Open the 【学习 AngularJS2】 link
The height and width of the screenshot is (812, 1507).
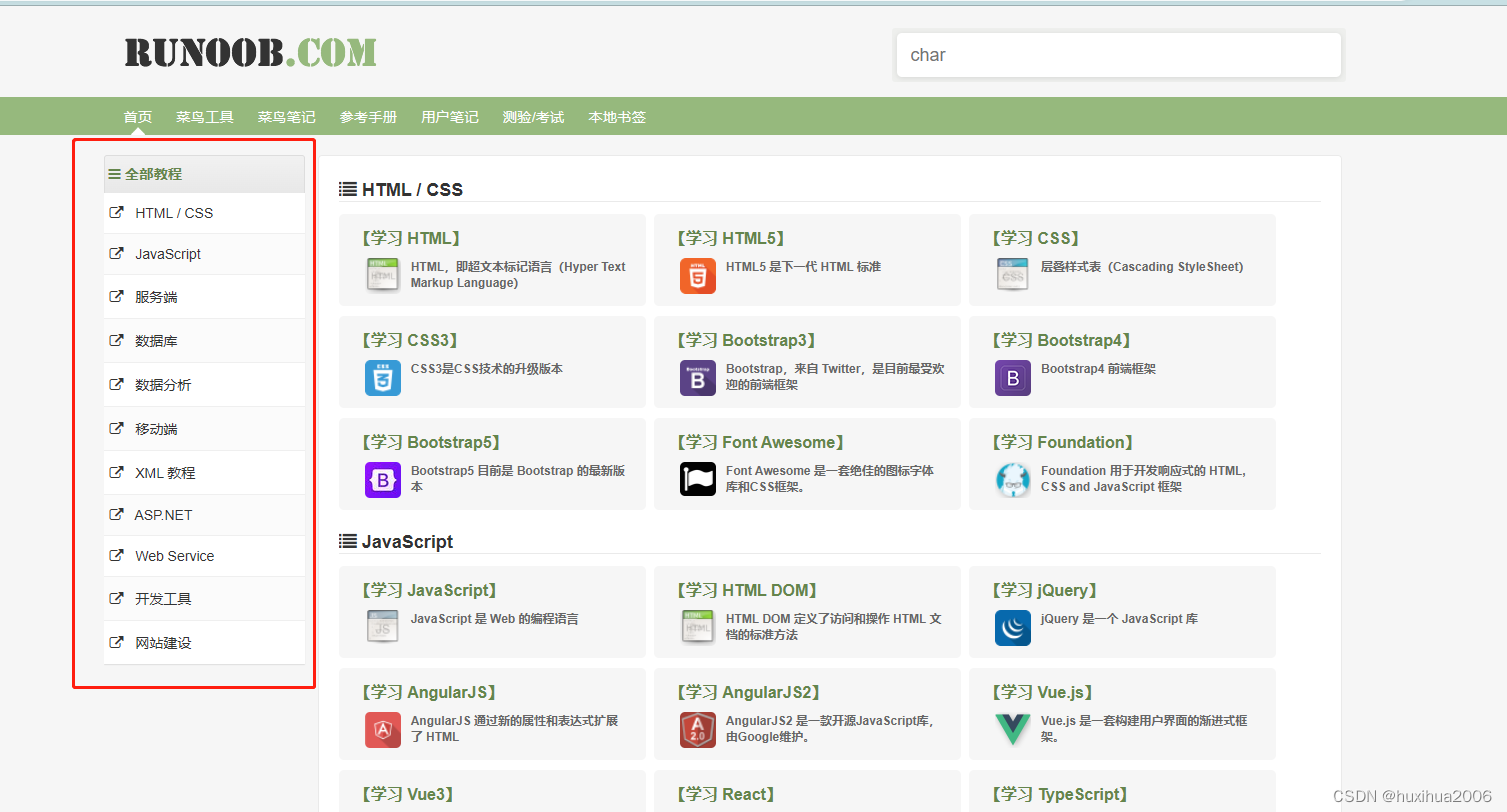pyautogui.click(x=750, y=692)
